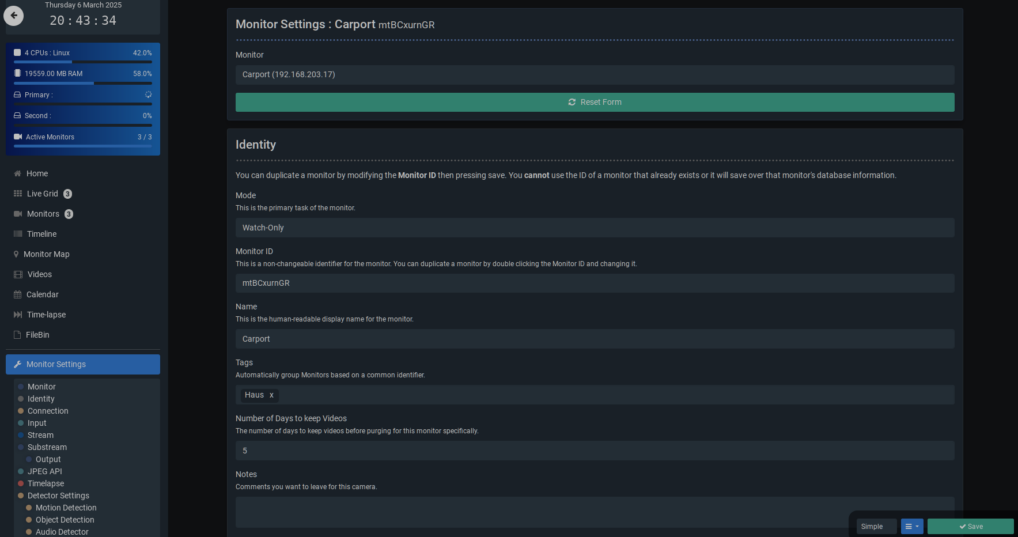Click the back arrow button in sidebar
The height and width of the screenshot is (537, 1018).
(x=14, y=16)
